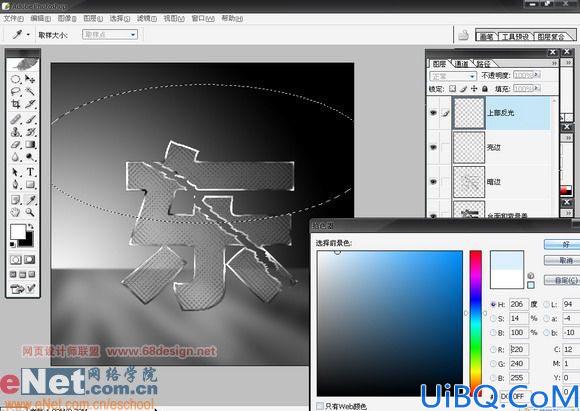This screenshot has width=580, height=411.
Task: Select the Notes tool
Action: [15, 200]
